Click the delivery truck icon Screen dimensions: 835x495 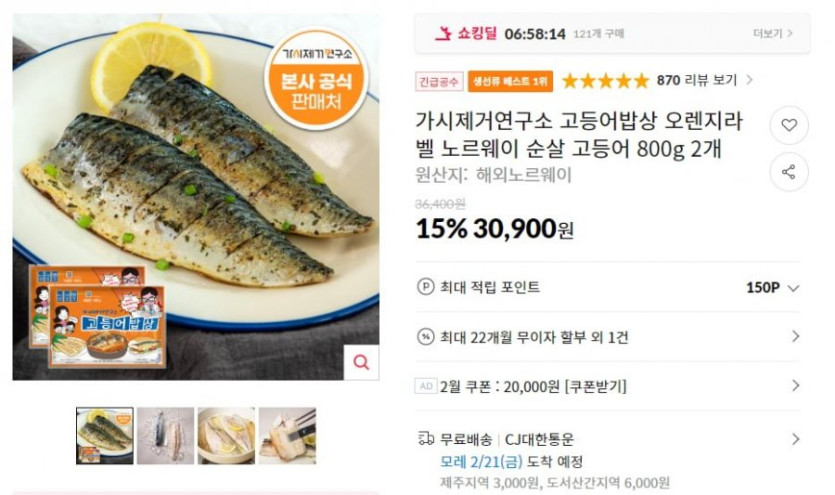click(425, 439)
